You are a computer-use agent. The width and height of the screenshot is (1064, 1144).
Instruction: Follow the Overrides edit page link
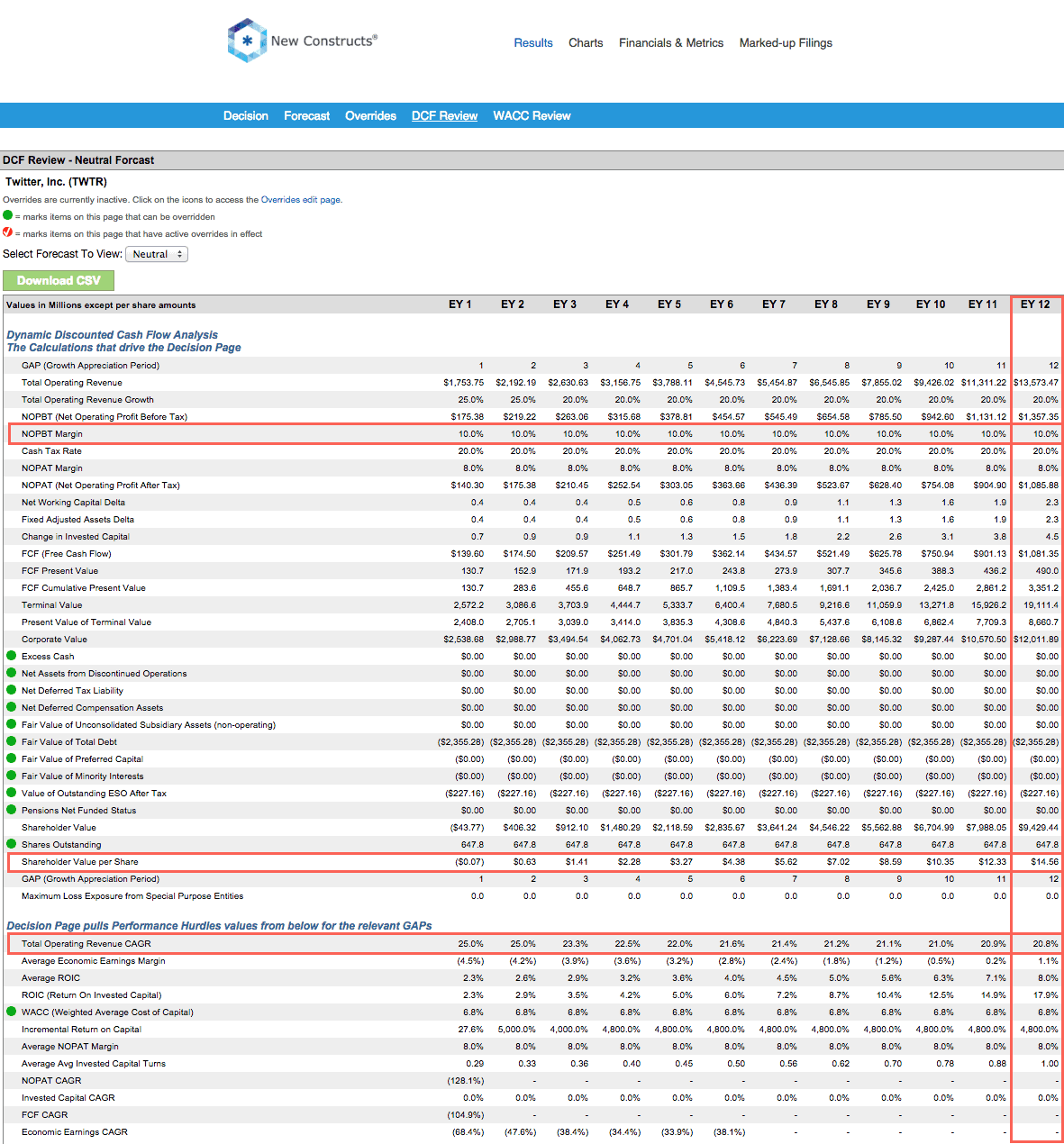coord(300,200)
